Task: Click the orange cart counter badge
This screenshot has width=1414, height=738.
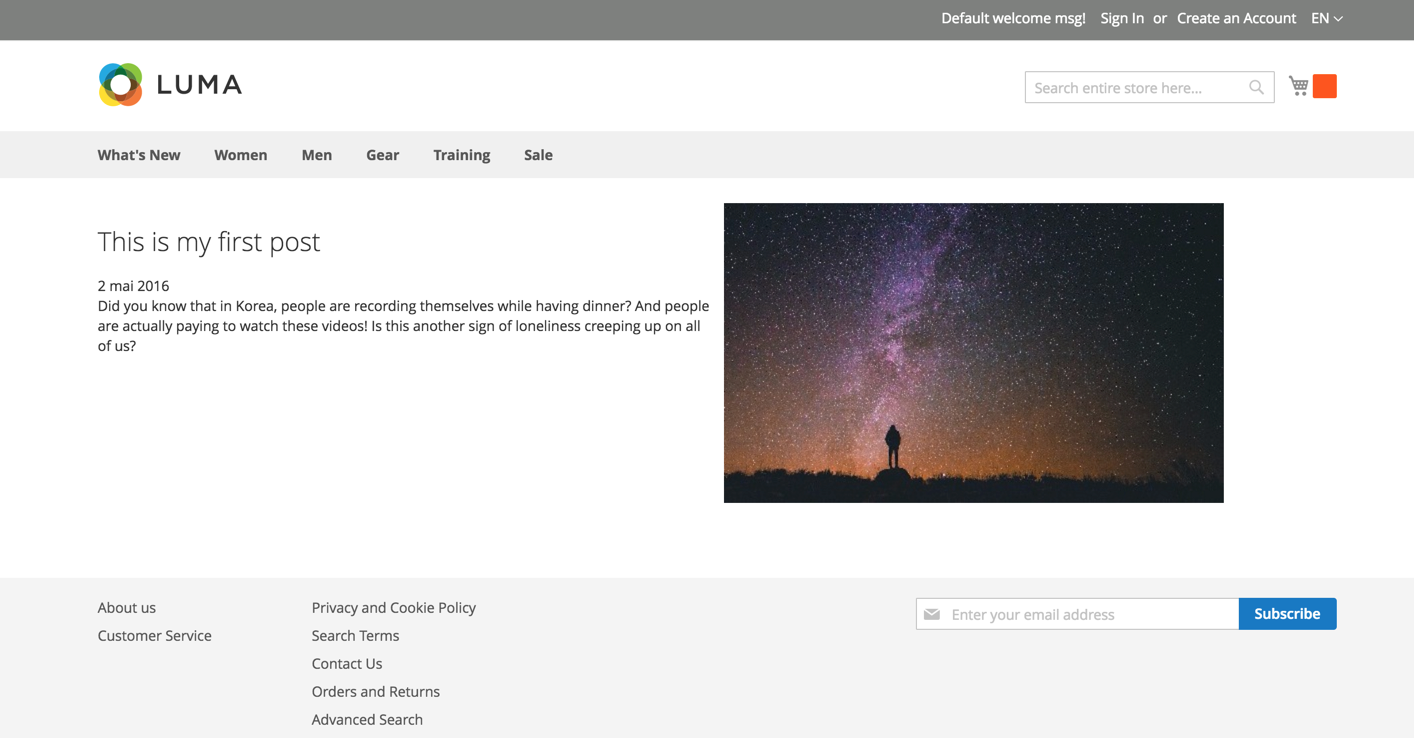Action: 1325,86
